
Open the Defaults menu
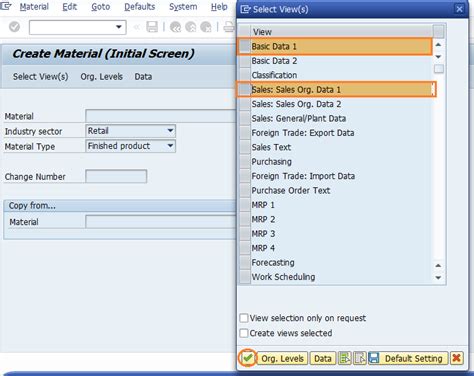pos(140,7)
